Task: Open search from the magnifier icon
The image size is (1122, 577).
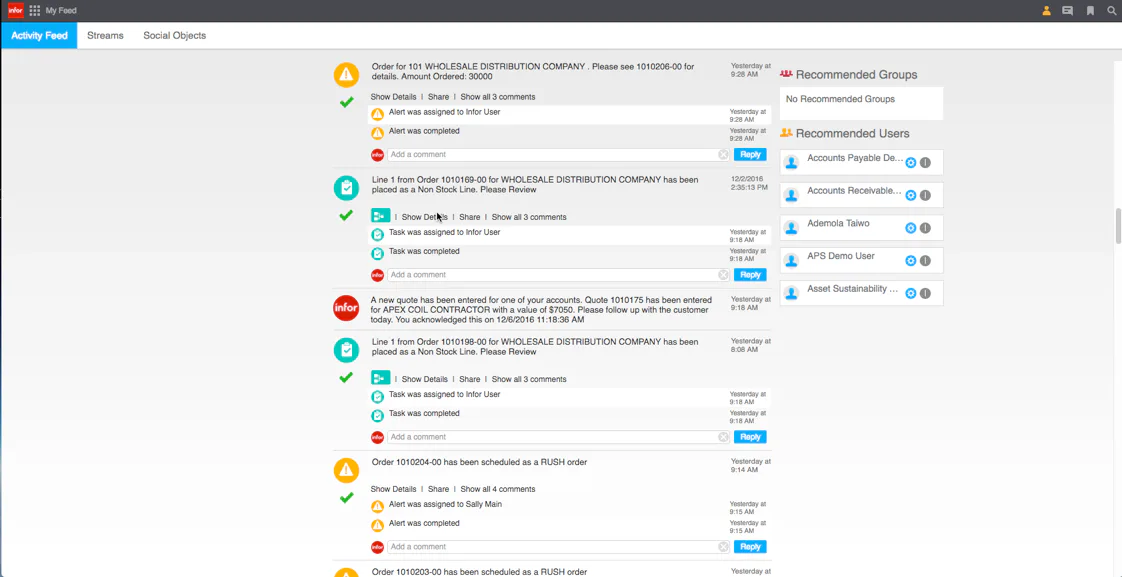Action: pyautogui.click(x=1111, y=10)
